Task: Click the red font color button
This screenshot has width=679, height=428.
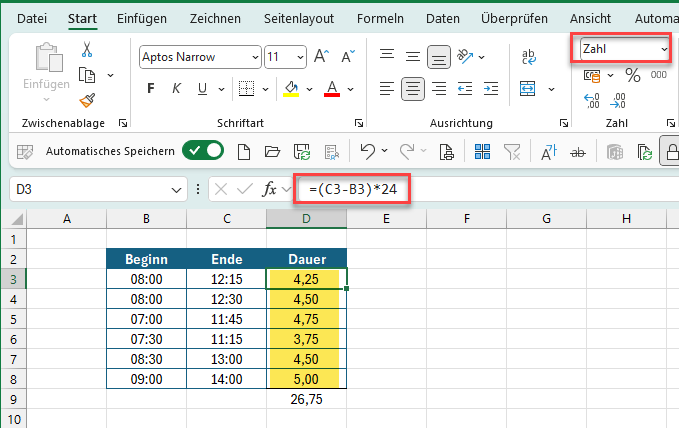Action: pos(331,88)
